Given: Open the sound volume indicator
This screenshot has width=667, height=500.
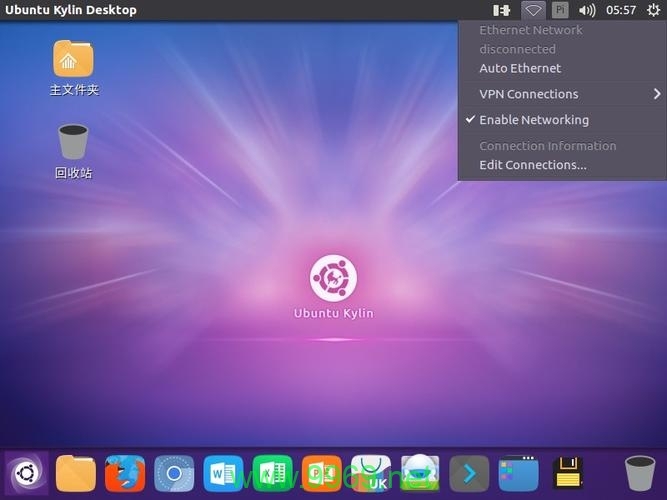Looking at the screenshot, I should coord(587,10).
